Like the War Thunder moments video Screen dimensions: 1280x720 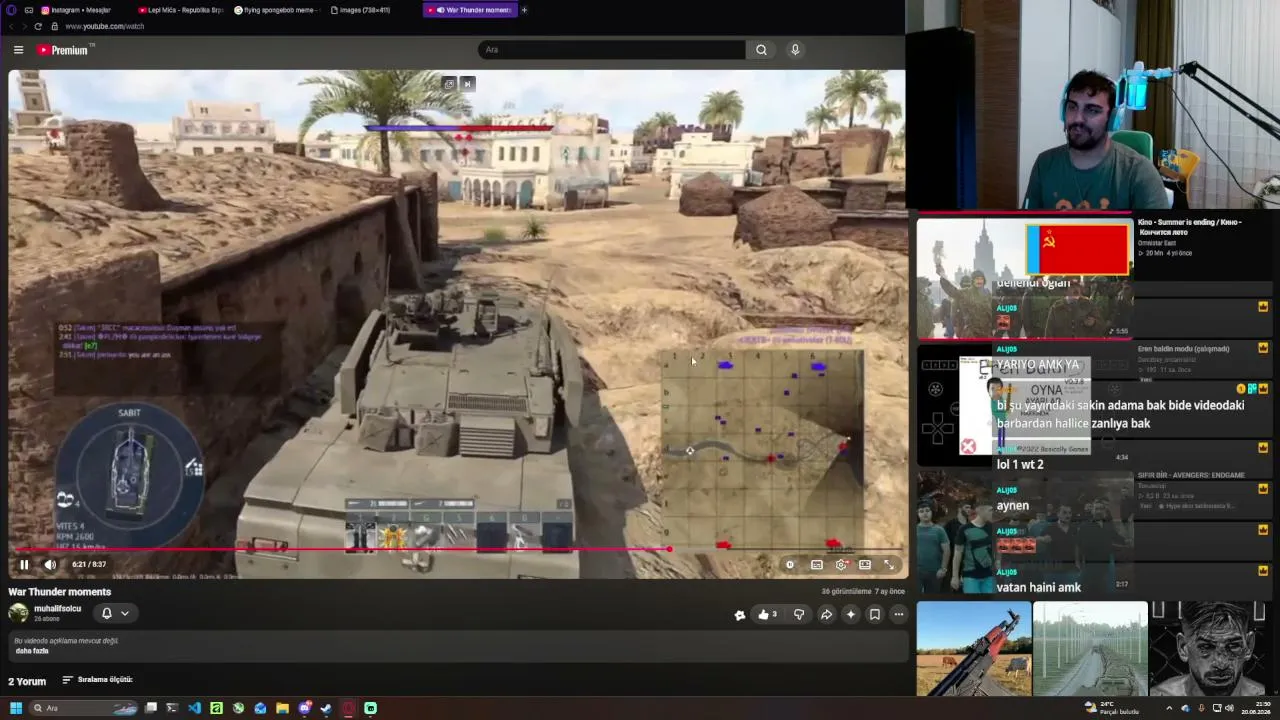[767, 614]
